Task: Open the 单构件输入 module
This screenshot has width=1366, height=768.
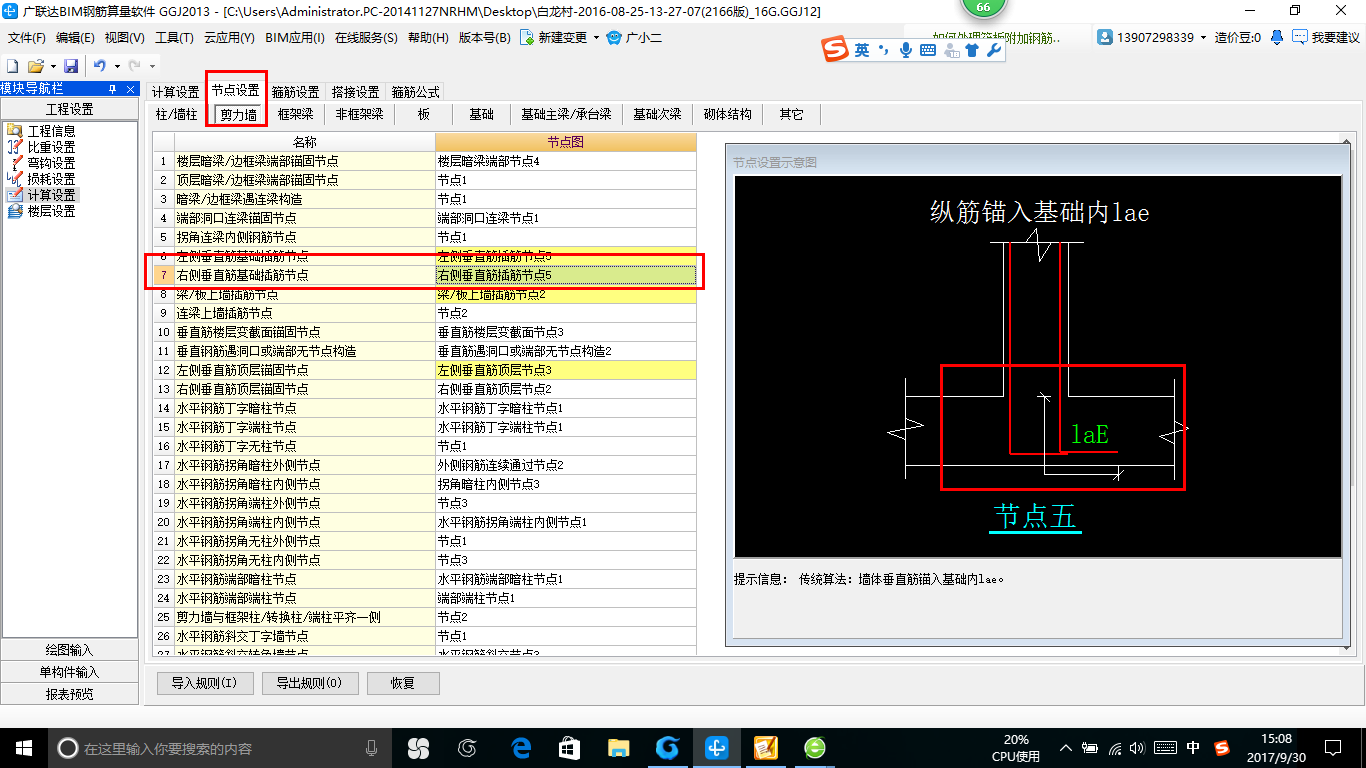Action: click(70, 672)
